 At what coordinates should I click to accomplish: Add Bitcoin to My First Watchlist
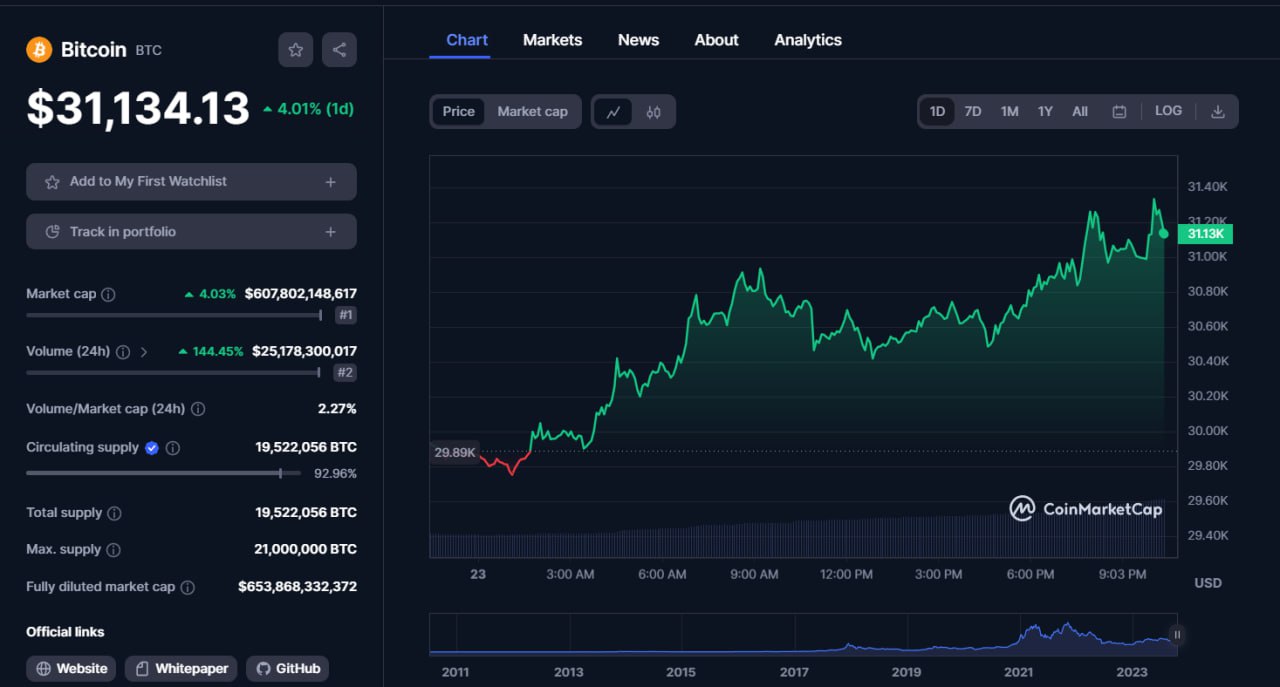[191, 182]
